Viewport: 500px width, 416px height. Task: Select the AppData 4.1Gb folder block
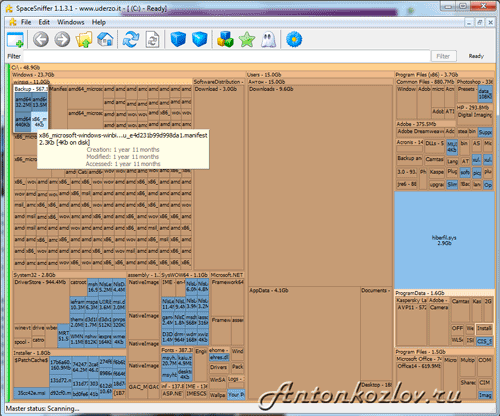click(x=304, y=343)
